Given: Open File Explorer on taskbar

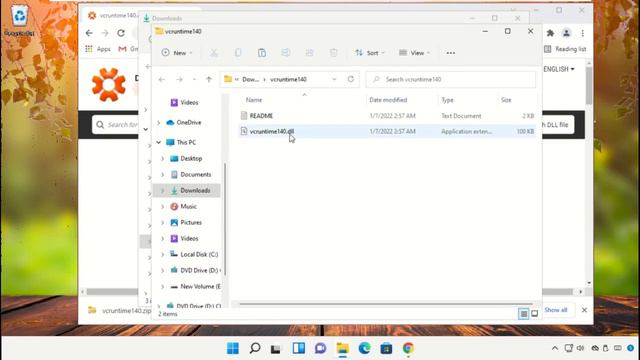Looking at the screenshot, I should pyautogui.click(x=342, y=348).
